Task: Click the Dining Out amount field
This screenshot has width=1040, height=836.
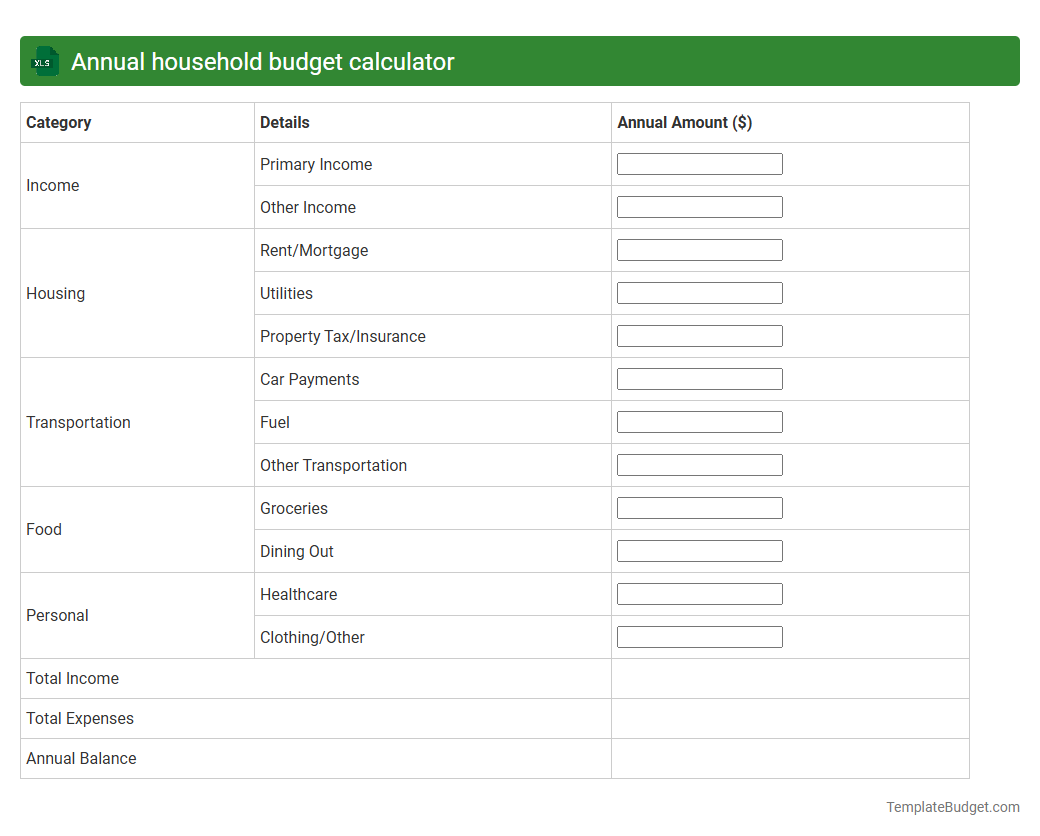Action: [699, 550]
